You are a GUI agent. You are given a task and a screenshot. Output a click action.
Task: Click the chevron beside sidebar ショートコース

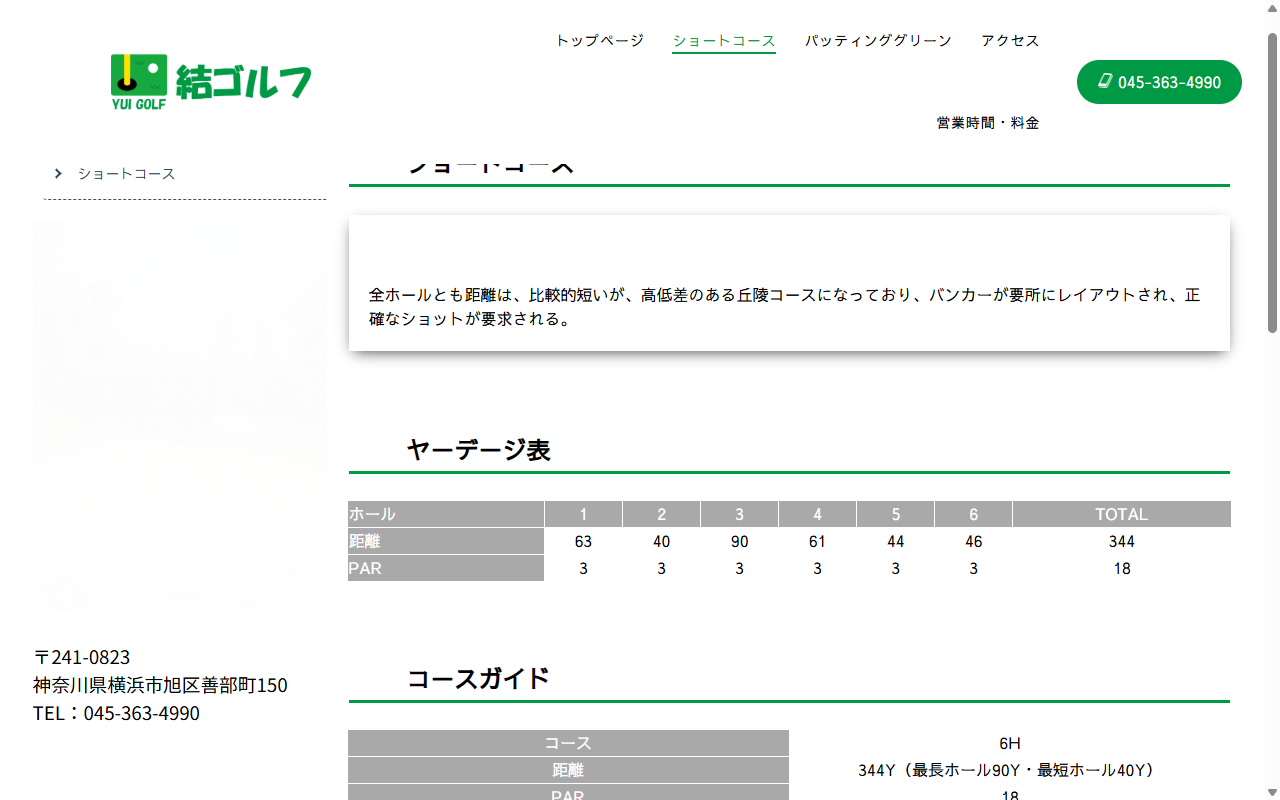(59, 174)
